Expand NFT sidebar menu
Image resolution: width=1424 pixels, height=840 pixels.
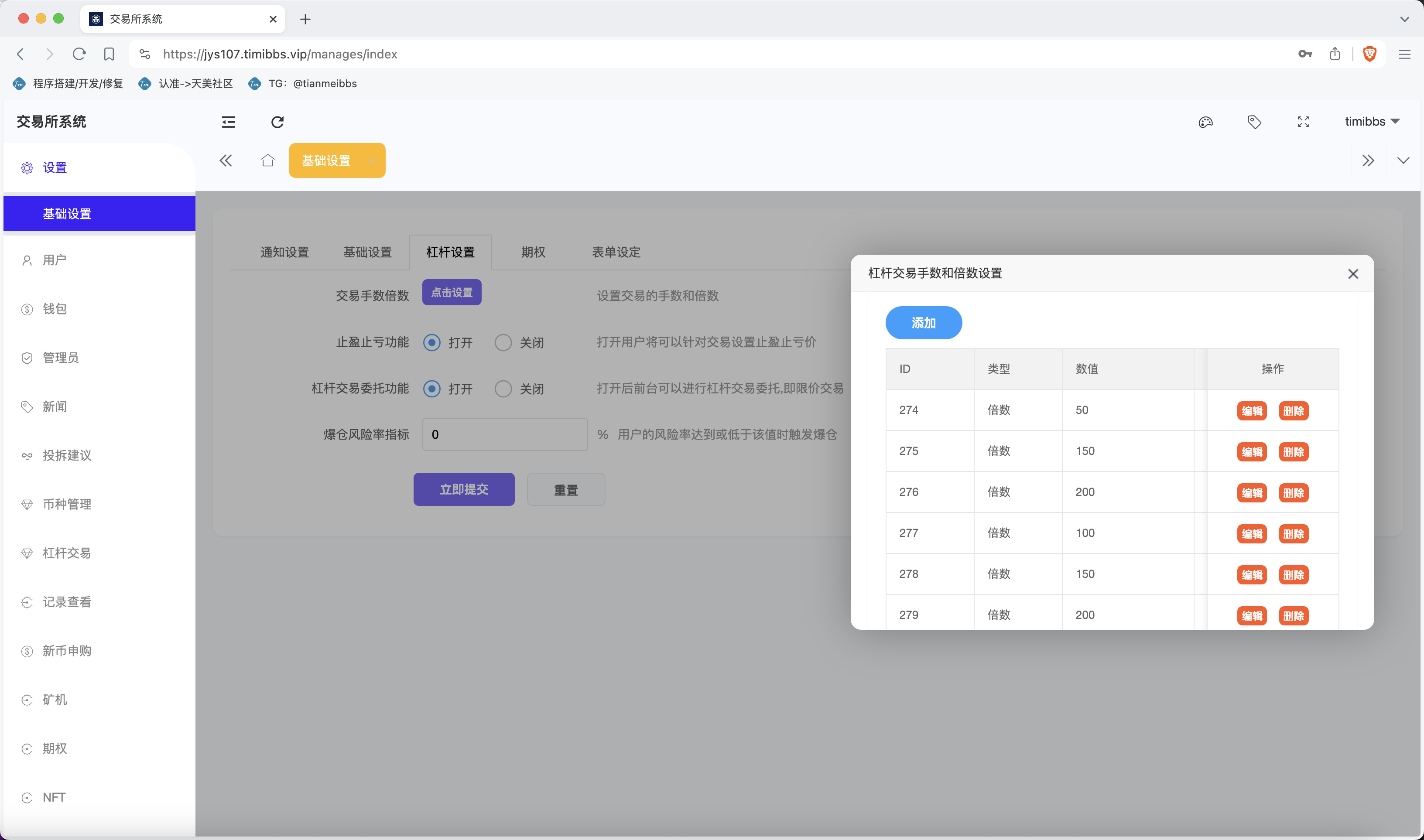tap(99, 798)
